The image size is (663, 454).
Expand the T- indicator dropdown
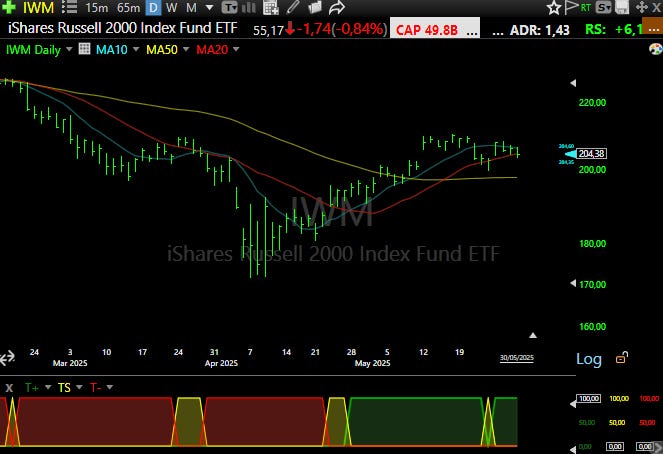[x=110, y=387]
